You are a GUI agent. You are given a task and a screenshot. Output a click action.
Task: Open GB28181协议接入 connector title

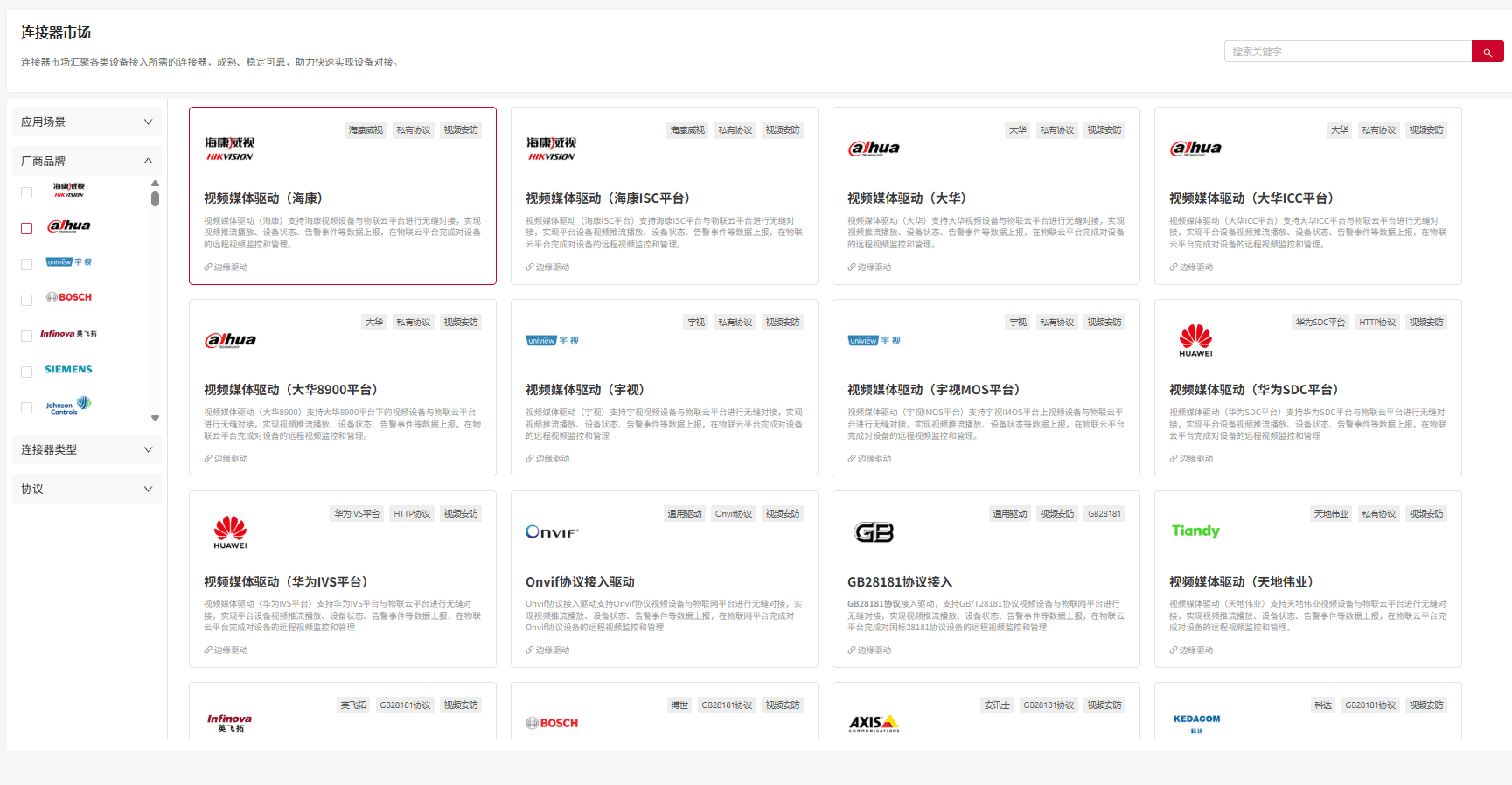coord(900,582)
